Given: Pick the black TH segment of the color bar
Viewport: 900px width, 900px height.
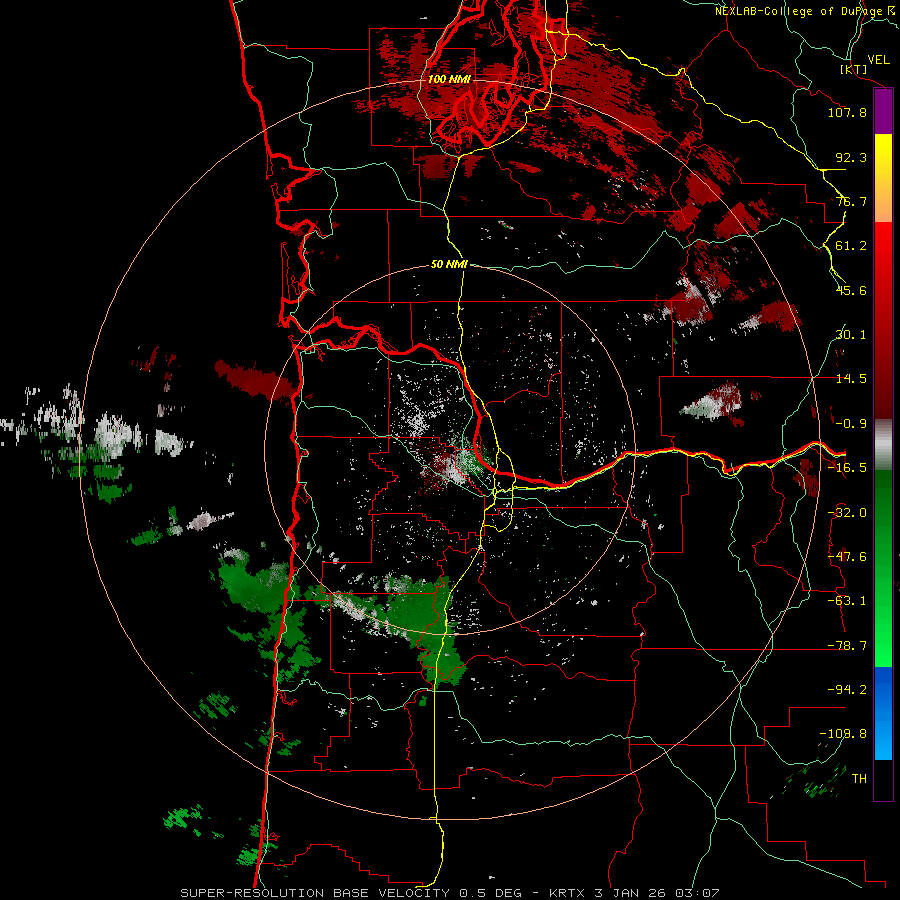Looking at the screenshot, I should pyautogui.click(x=883, y=779).
